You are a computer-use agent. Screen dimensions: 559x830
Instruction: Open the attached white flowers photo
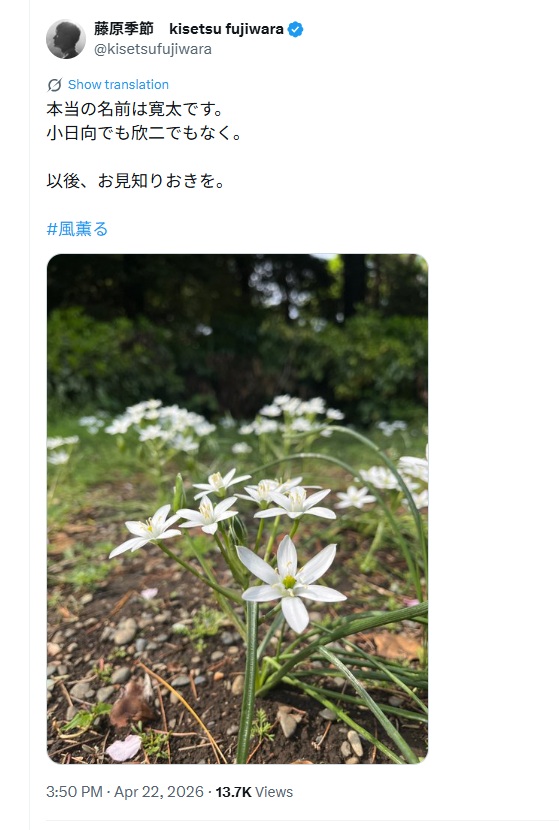click(237, 509)
